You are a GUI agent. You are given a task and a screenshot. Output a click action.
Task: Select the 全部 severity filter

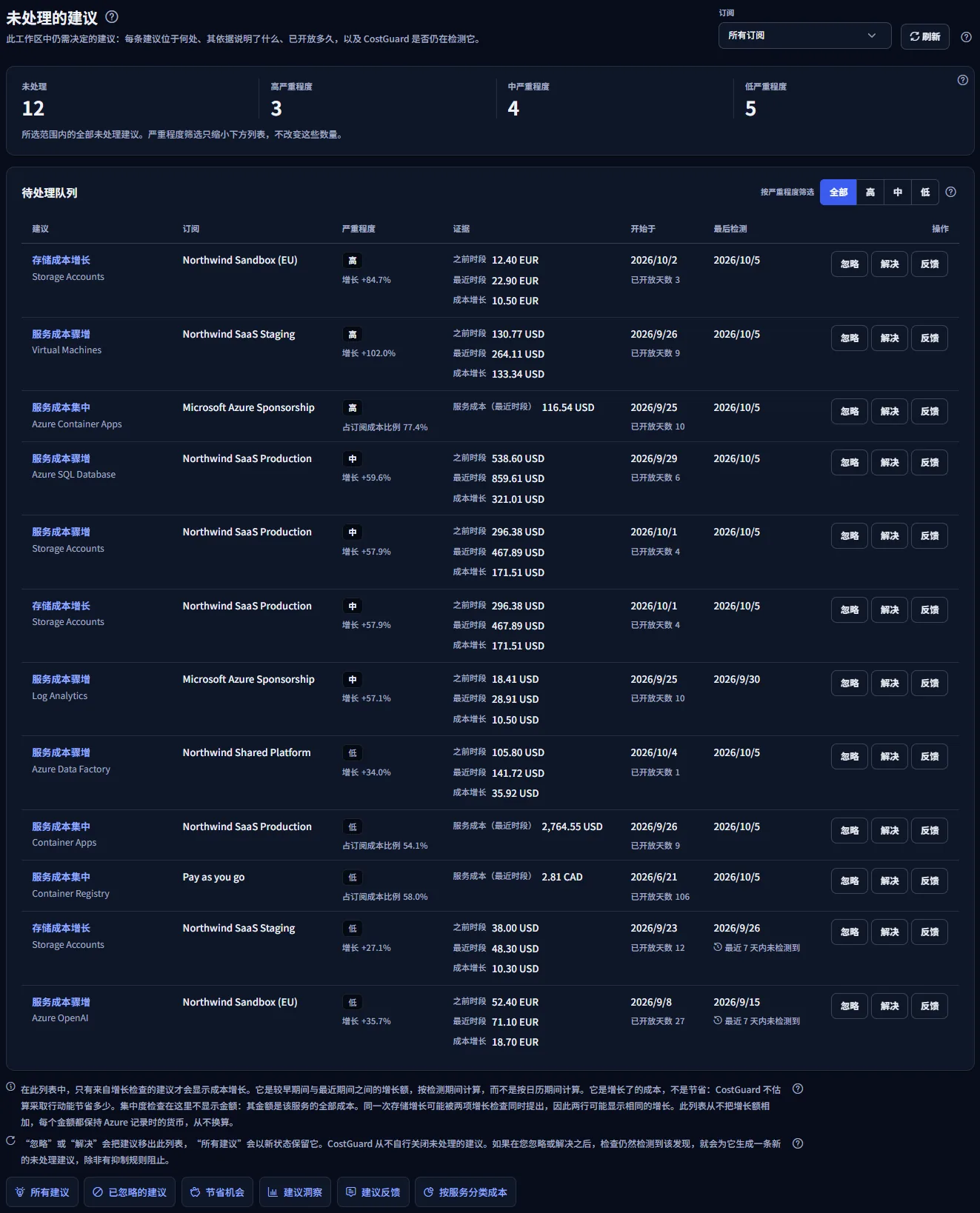(839, 192)
